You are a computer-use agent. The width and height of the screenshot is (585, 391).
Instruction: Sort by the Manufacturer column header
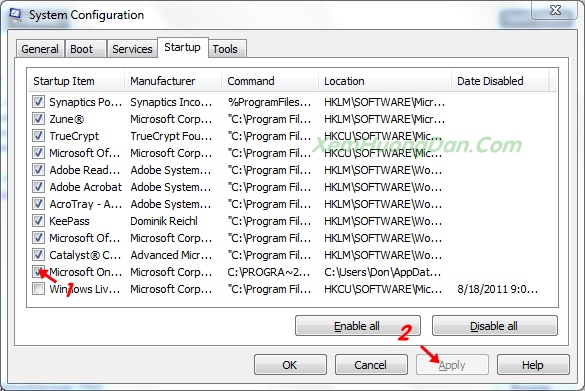click(173, 81)
